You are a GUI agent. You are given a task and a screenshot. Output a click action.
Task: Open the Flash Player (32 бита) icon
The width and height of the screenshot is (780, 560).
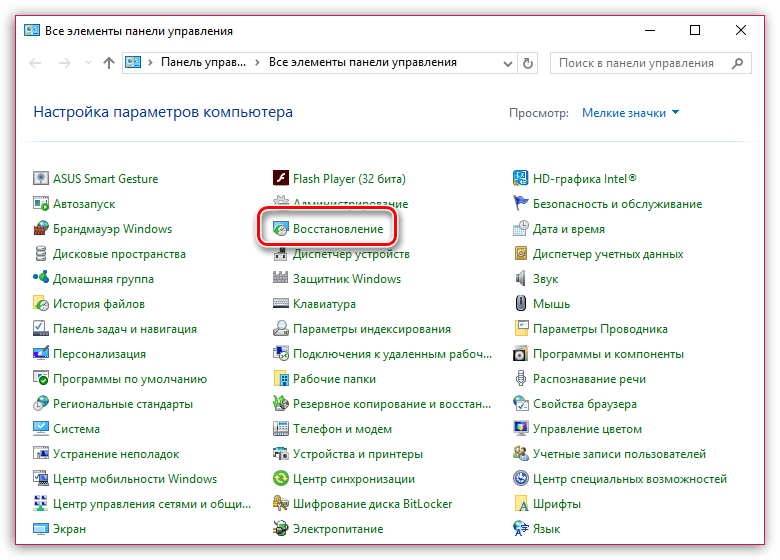(x=282, y=179)
